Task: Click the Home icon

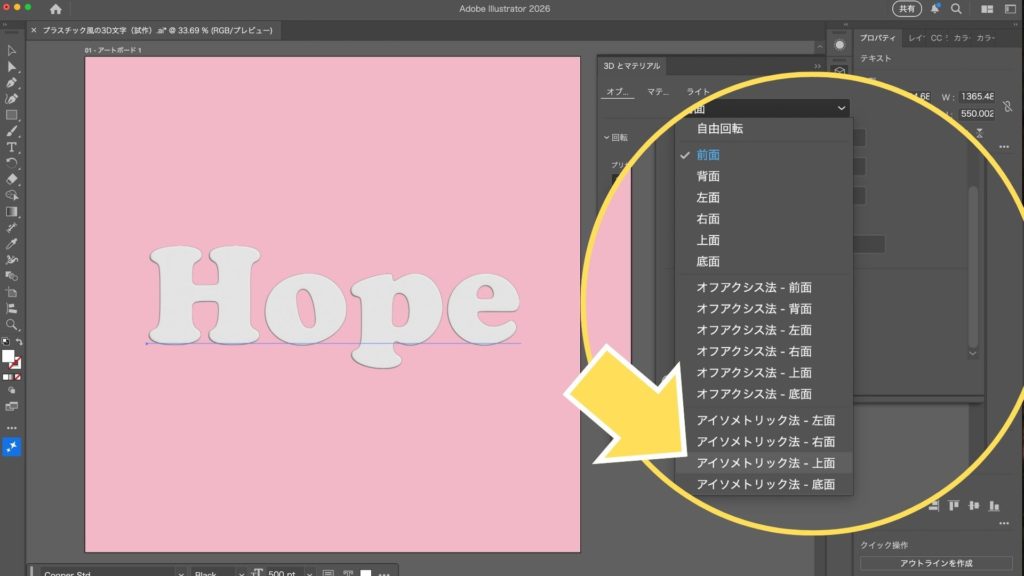Action: tap(56, 9)
